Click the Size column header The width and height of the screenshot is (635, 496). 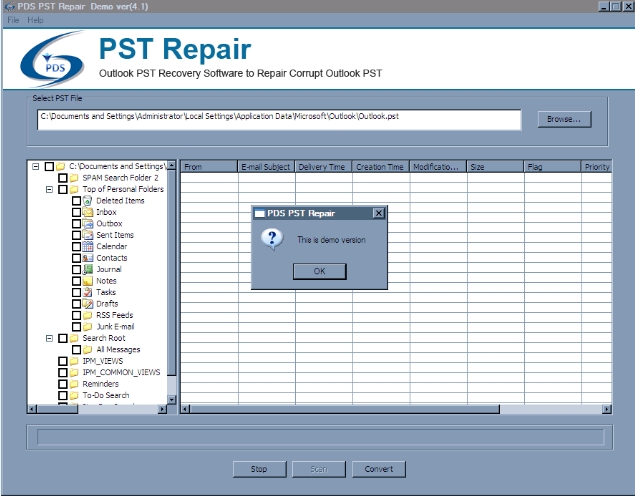(495, 166)
